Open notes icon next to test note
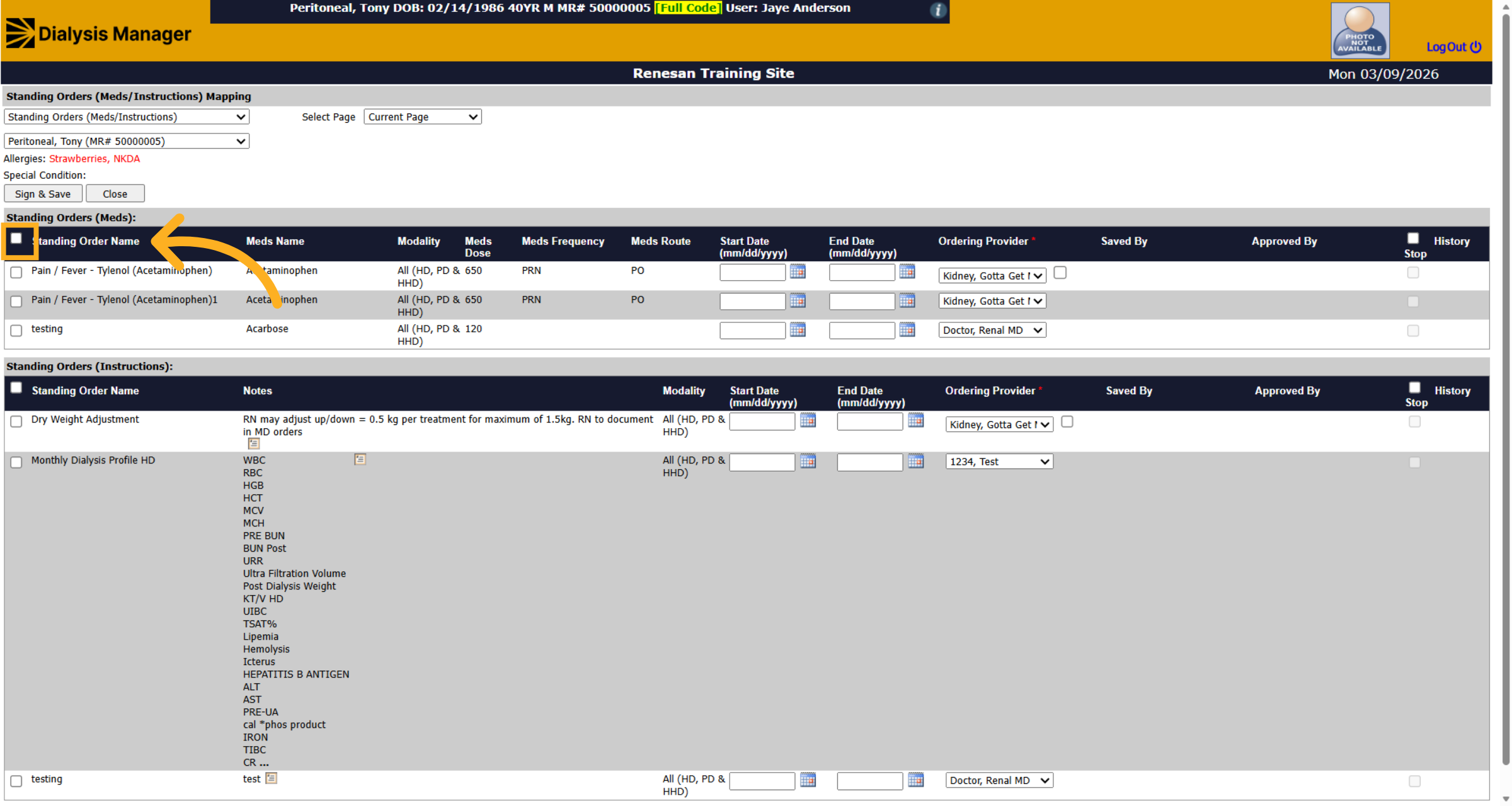Image resolution: width=1512 pixels, height=806 pixels. tap(271, 778)
